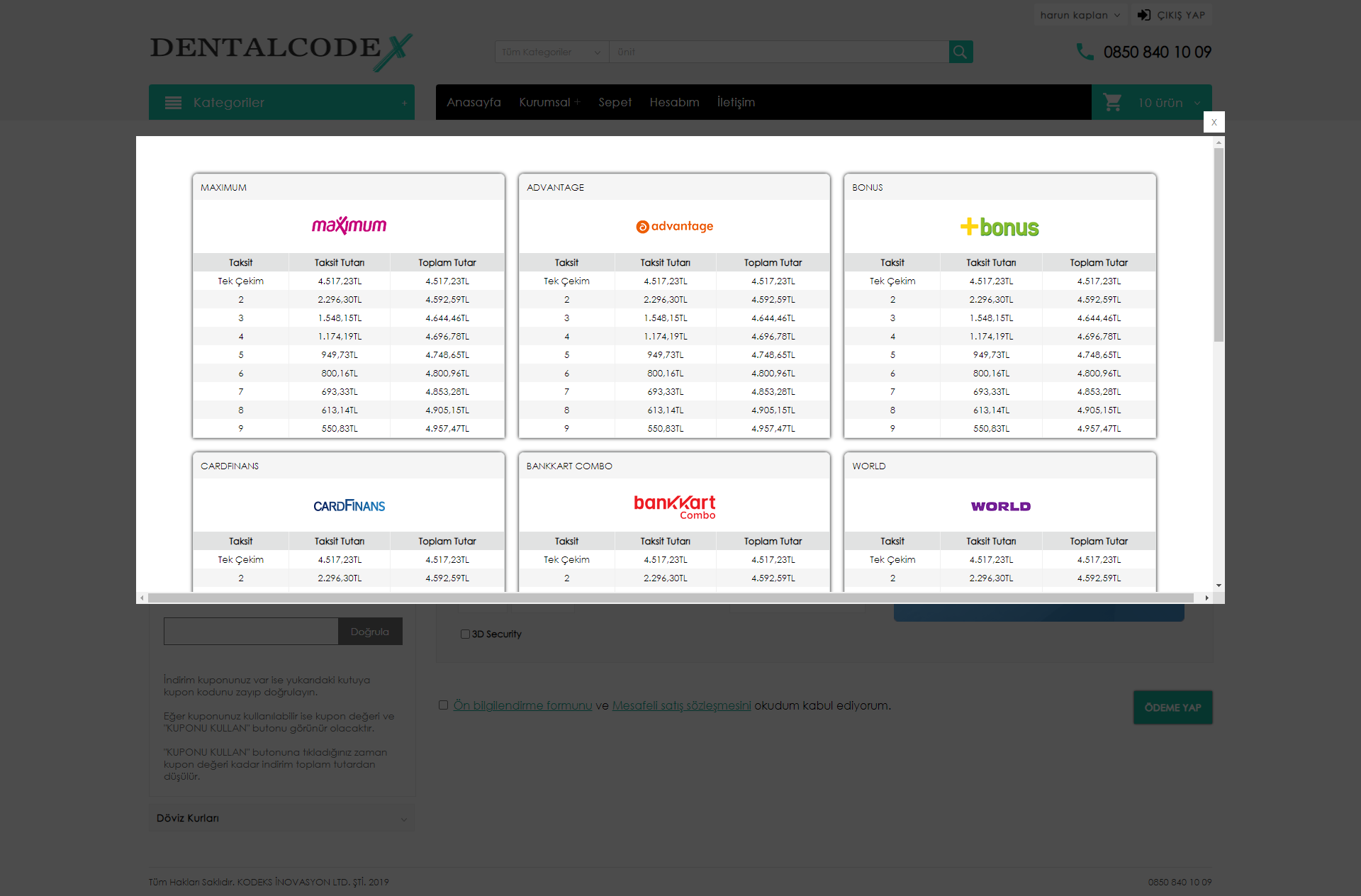The width and height of the screenshot is (1361, 896).
Task: Open the Hesabım menu item
Action: pyautogui.click(x=674, y=102)
